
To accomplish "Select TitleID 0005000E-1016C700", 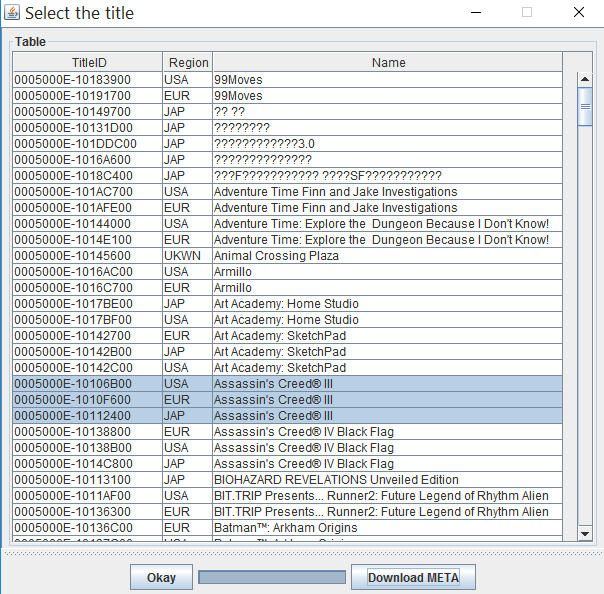I will point(88,287).
